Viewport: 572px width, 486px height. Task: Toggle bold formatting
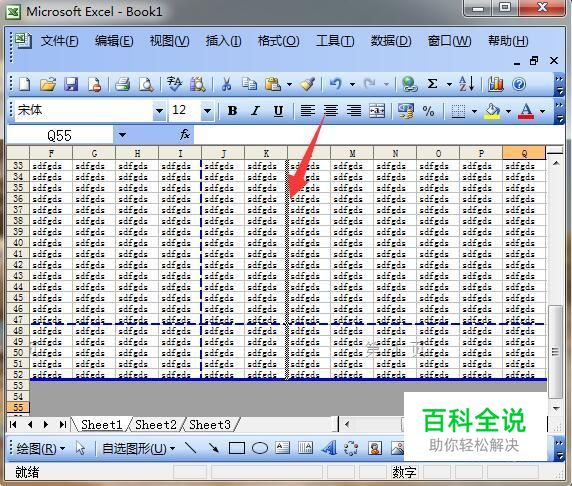pyautogui.click(x=232, y=111)
